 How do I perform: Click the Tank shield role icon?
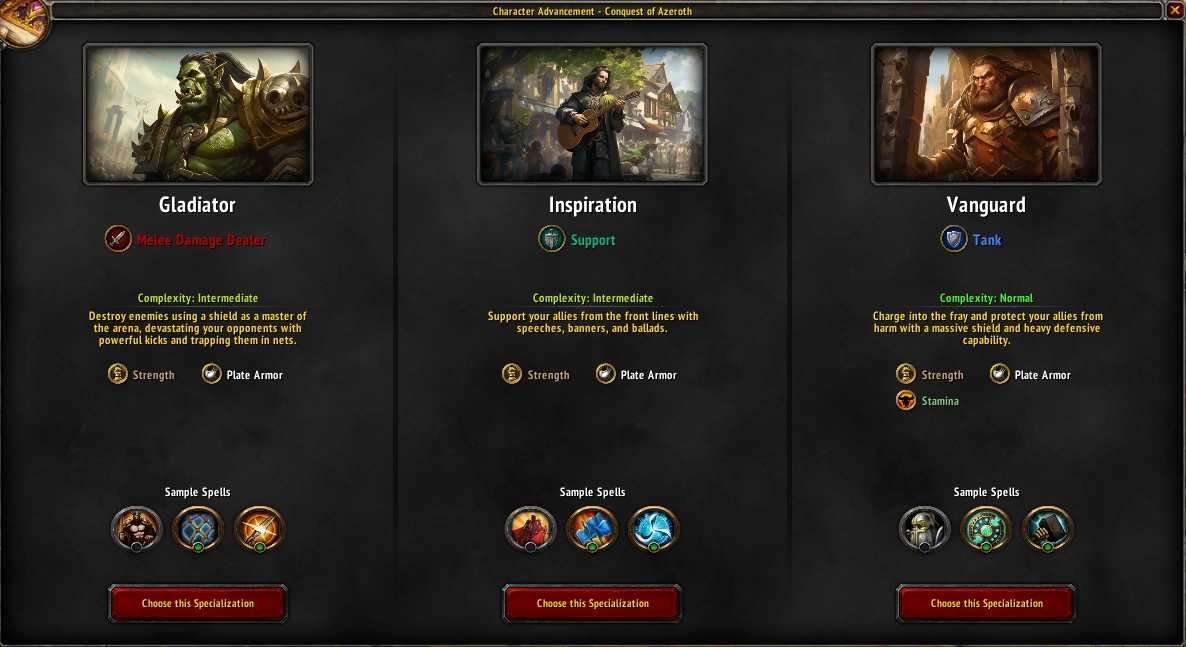click(954, 239)
